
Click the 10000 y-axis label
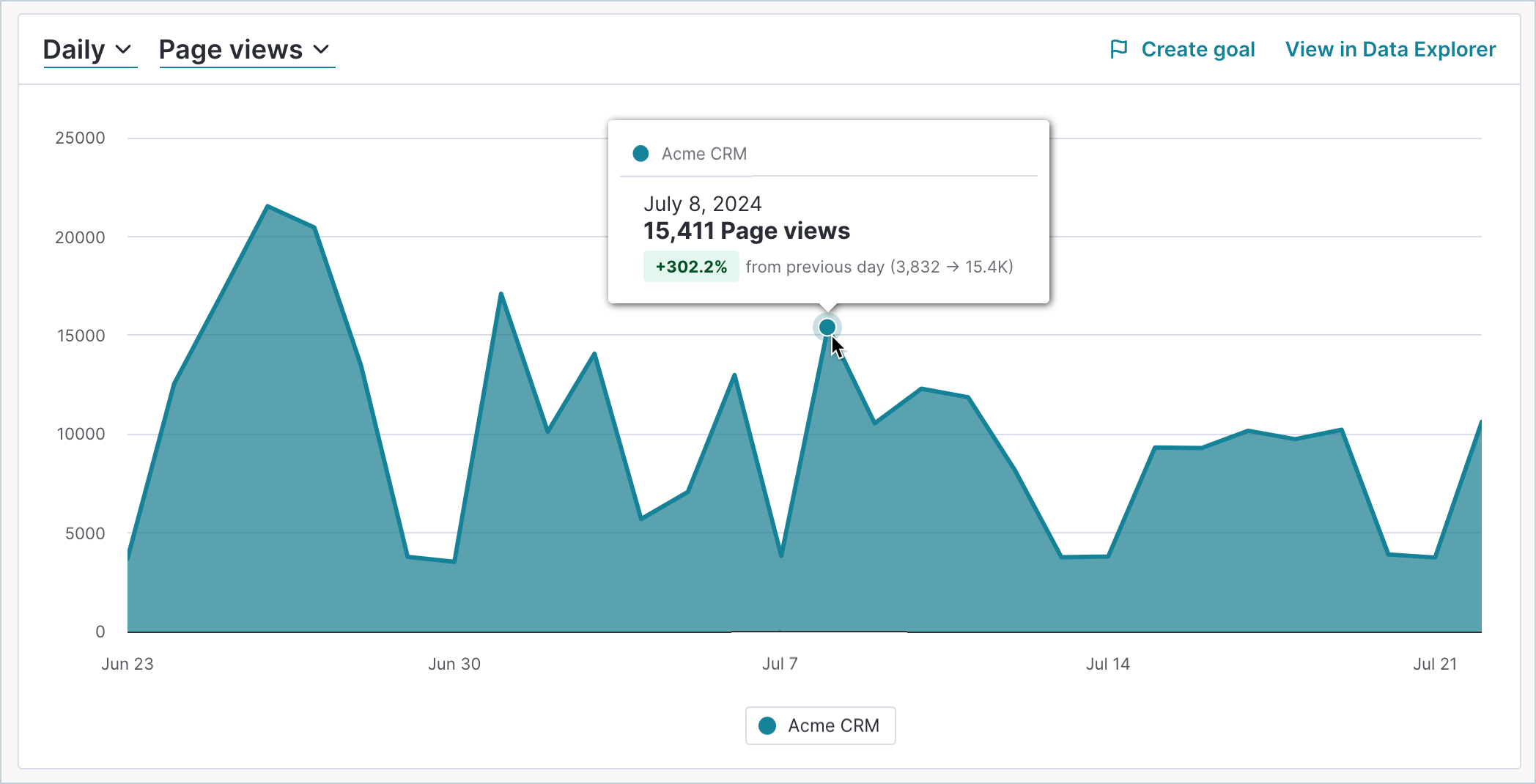[81, 434]
